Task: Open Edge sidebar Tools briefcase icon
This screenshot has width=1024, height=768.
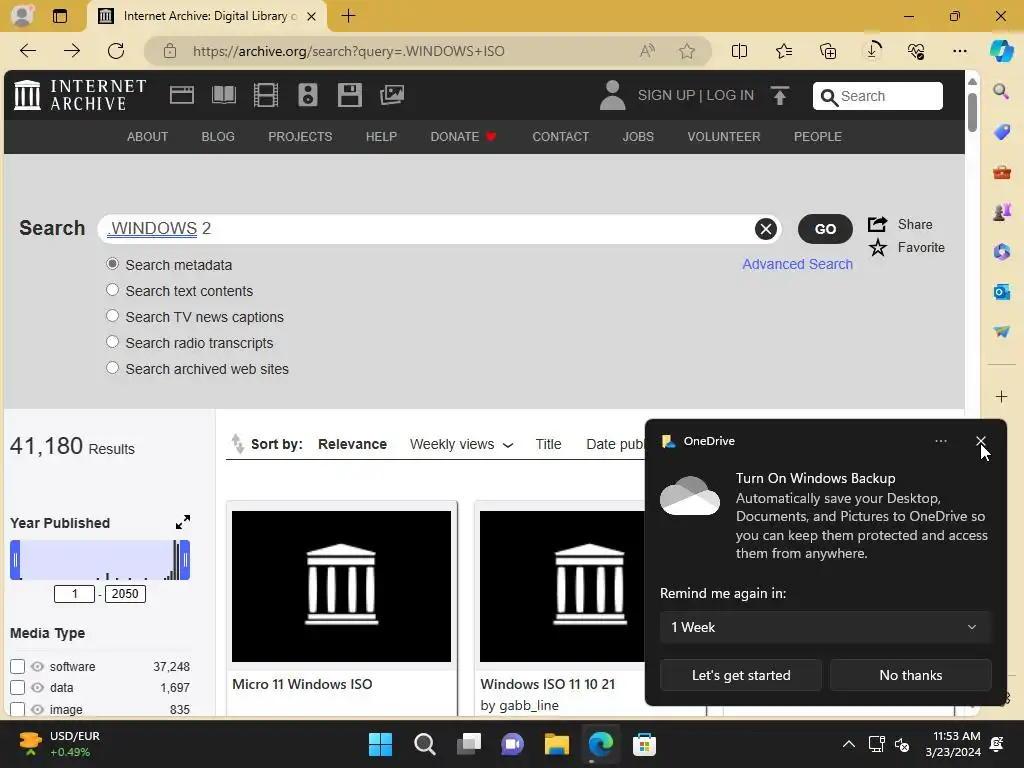Action: tap(1001, 172)
